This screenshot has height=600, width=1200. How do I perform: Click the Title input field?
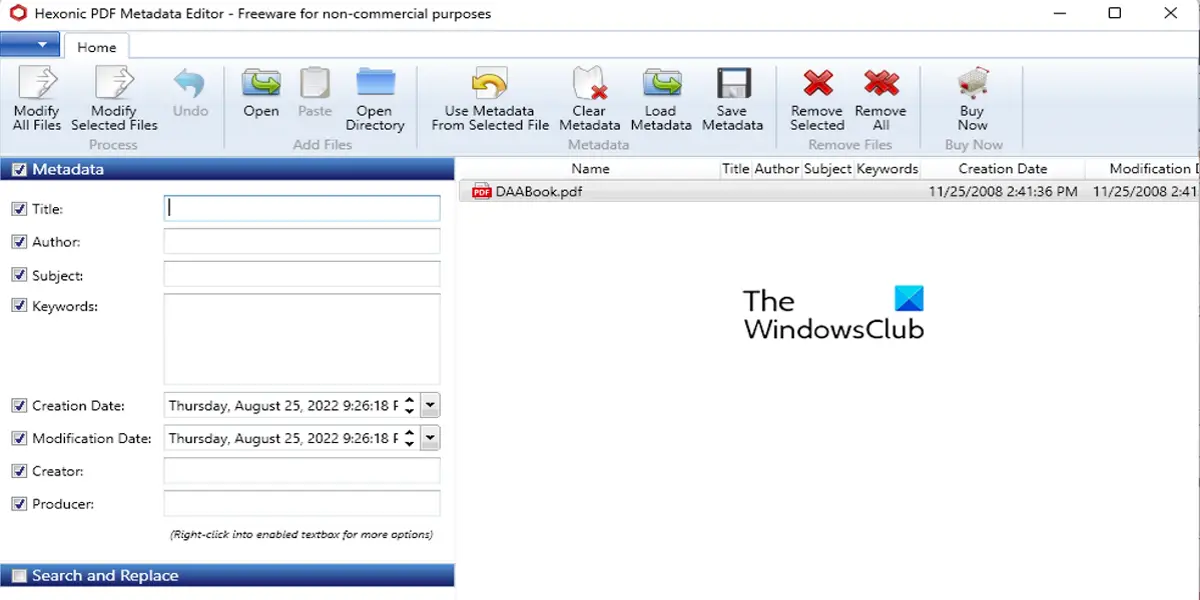click(x=302, y=208)
